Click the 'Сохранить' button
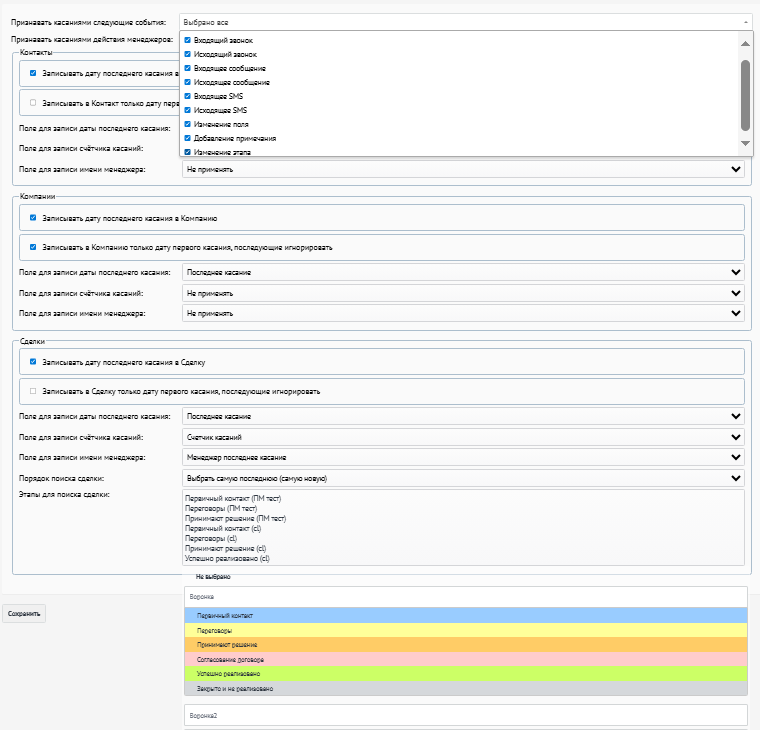 point(24,614)
